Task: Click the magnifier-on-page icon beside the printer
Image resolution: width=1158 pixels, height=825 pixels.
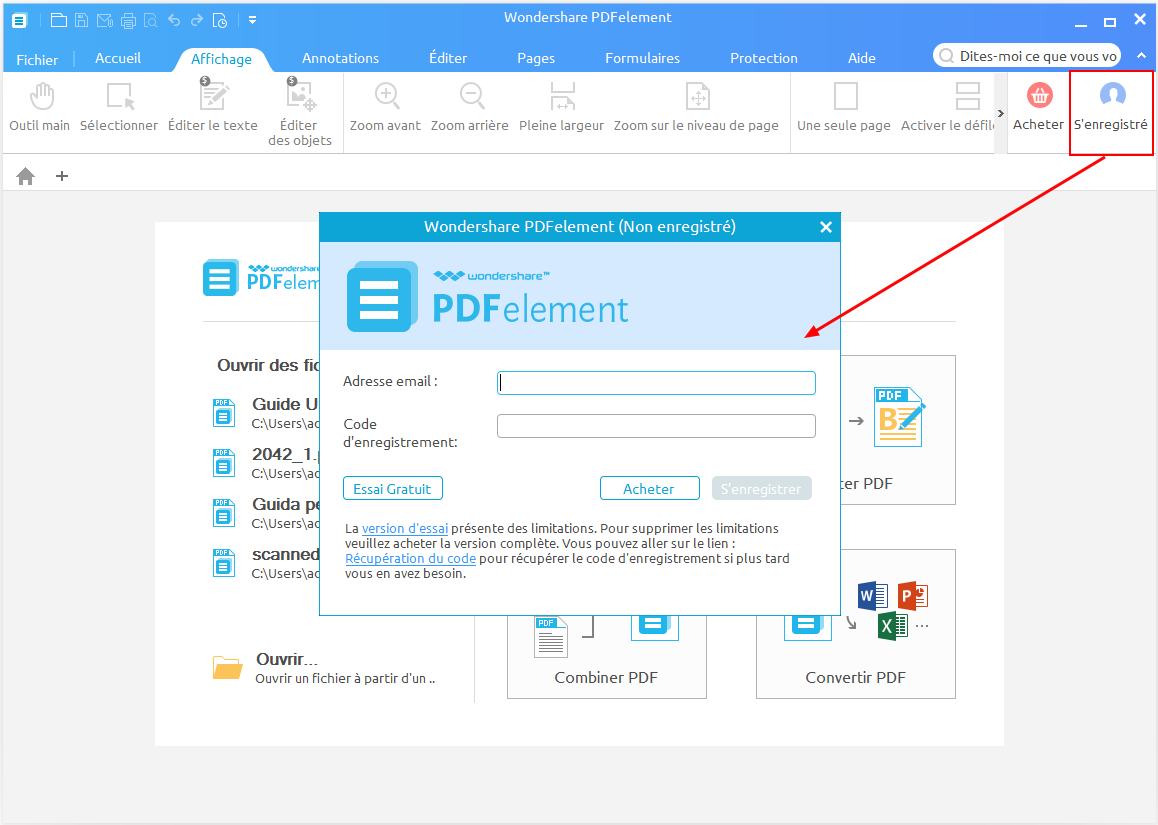Action: [151, 21]
